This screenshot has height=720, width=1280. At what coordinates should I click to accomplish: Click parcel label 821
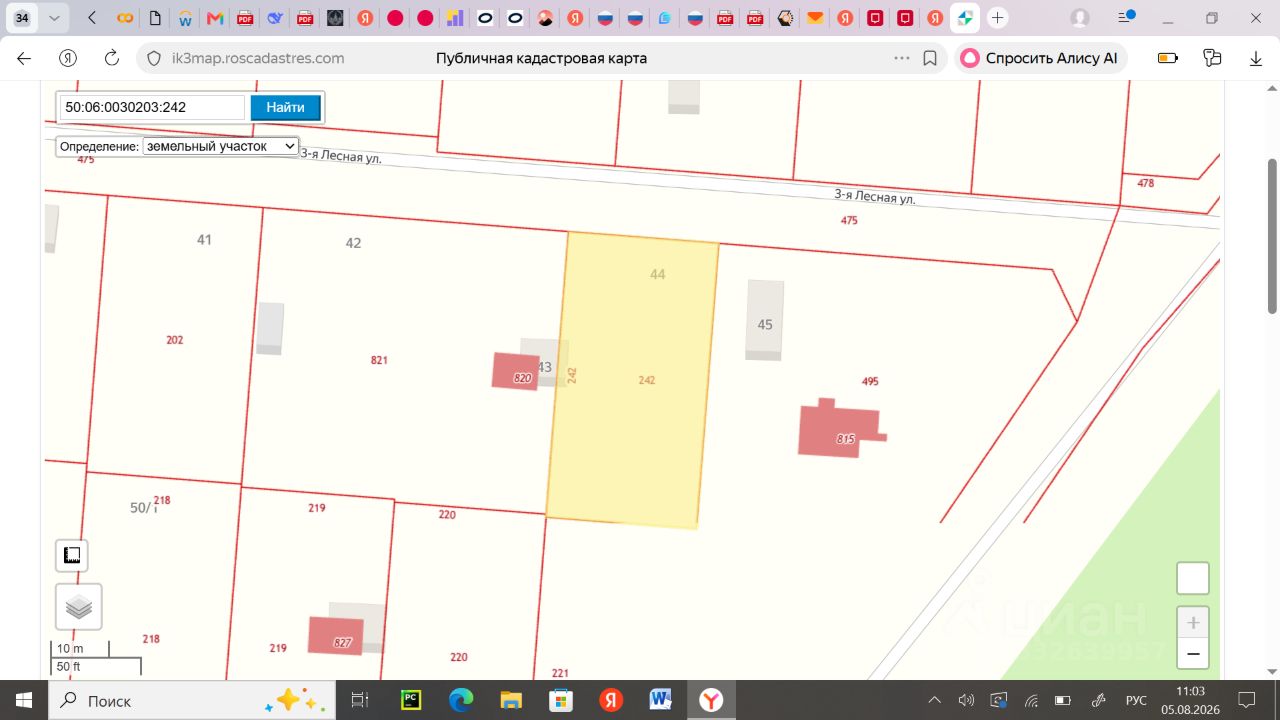[x=379, y=360]
